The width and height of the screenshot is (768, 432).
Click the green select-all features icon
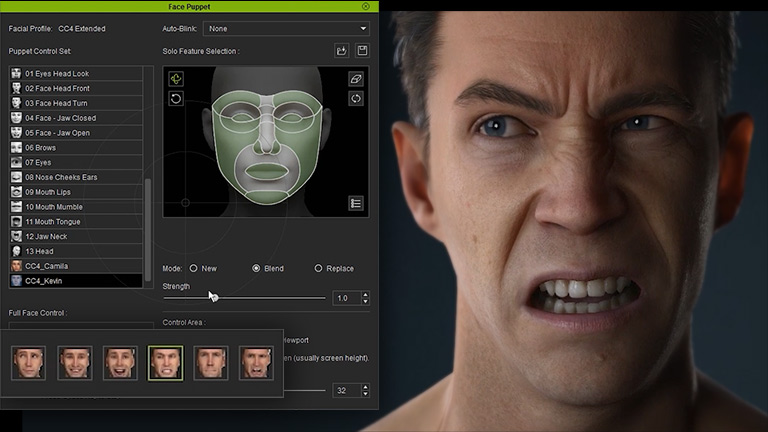176,78
